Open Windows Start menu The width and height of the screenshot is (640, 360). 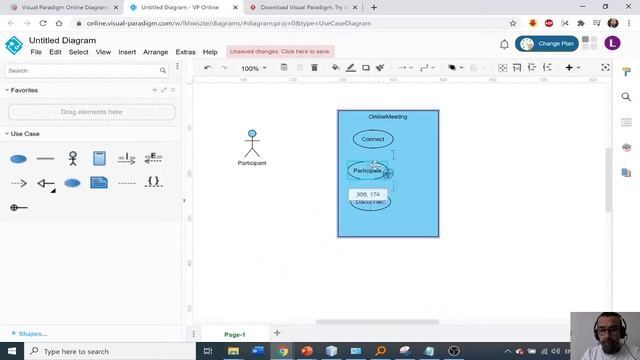click(x=12, y=351)
